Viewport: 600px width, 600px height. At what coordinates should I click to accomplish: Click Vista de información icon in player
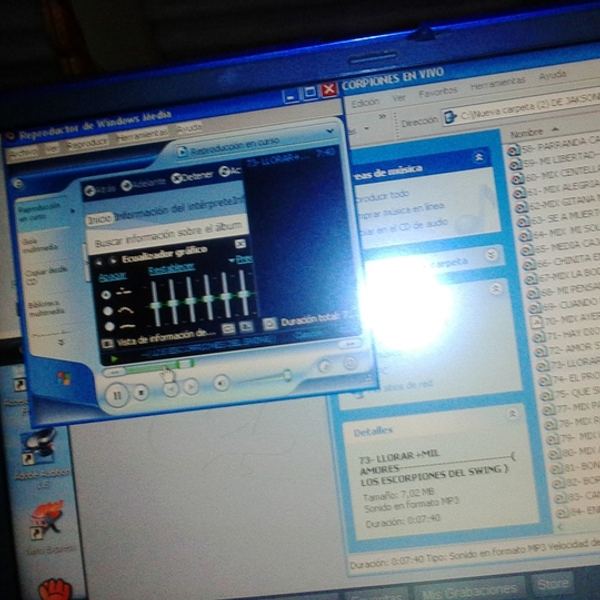click(x=107, y=344)
